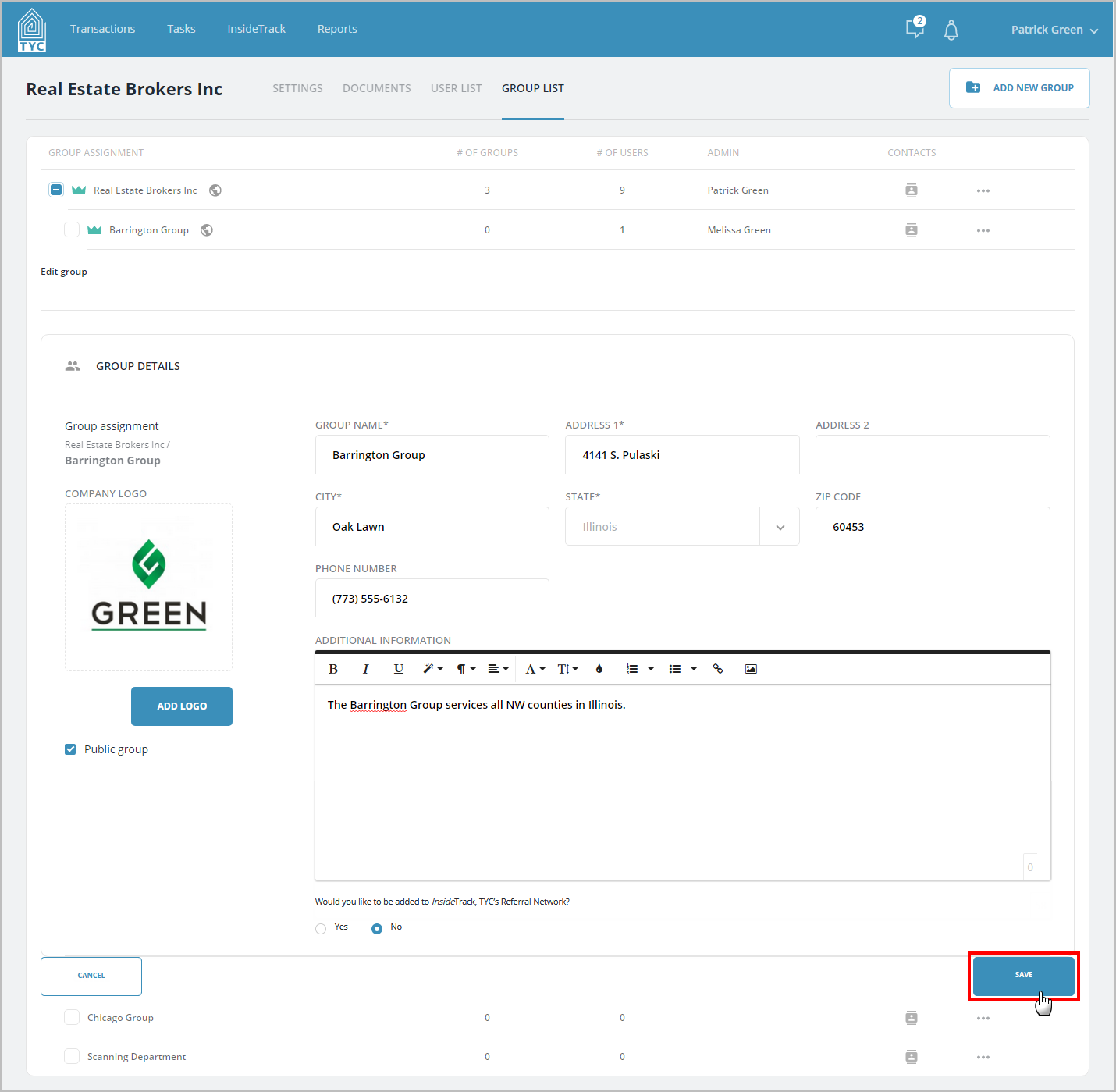The width and height of the screenshot is (1116, 1092).
Task: Click the TYC home logo
Action: [x=32, y=30]
